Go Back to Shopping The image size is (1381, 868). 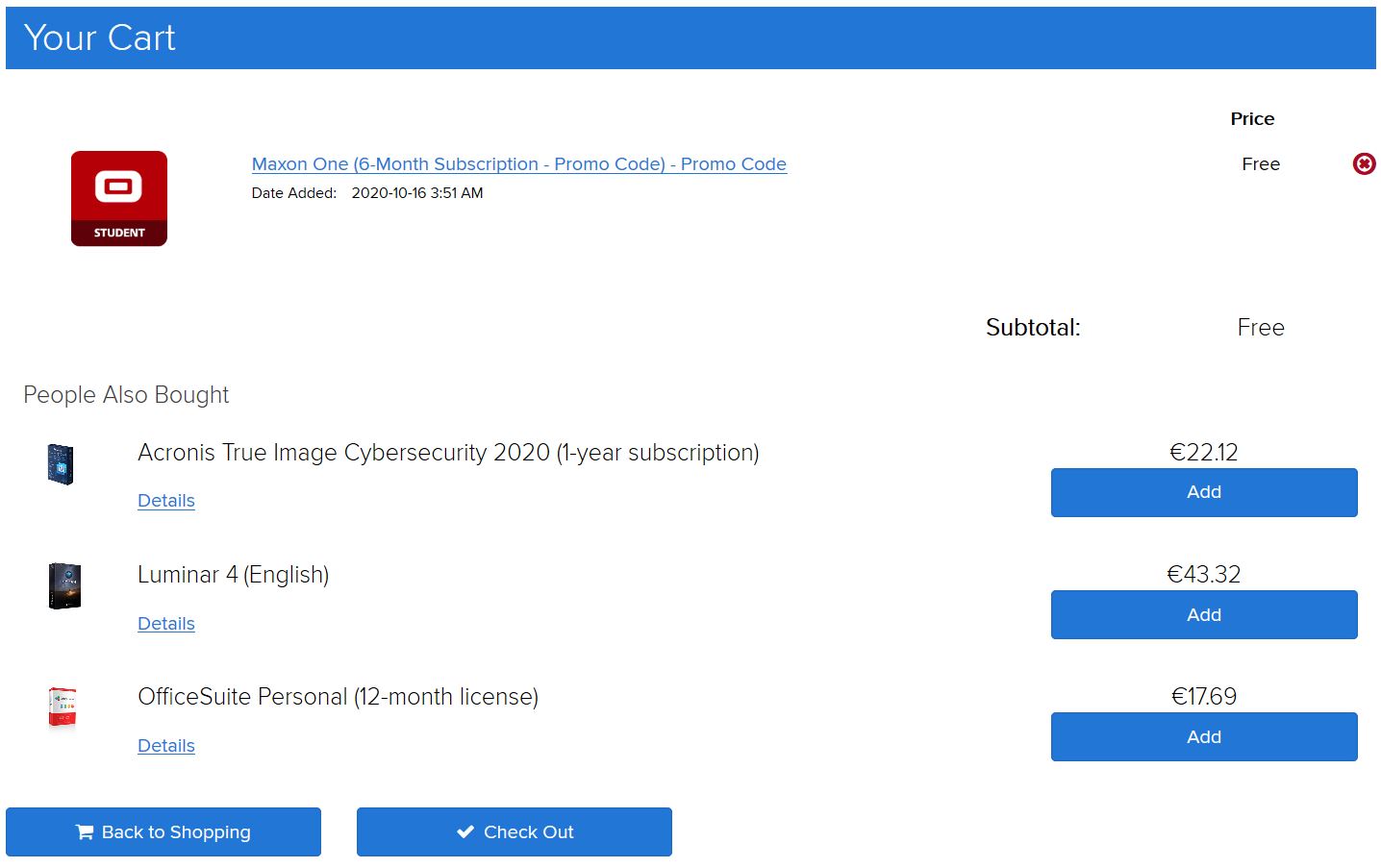point(163,832)
